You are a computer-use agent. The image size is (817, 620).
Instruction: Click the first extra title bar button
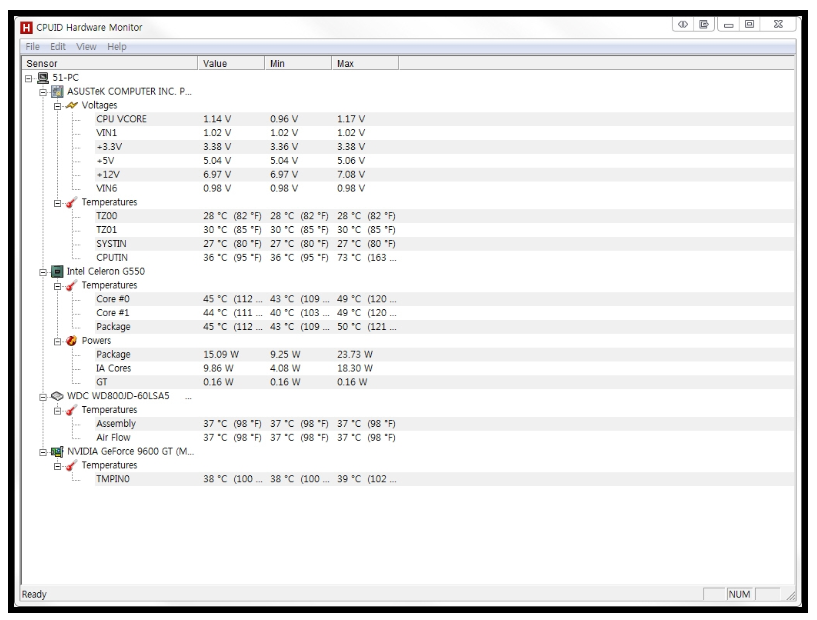pos(683,24)
